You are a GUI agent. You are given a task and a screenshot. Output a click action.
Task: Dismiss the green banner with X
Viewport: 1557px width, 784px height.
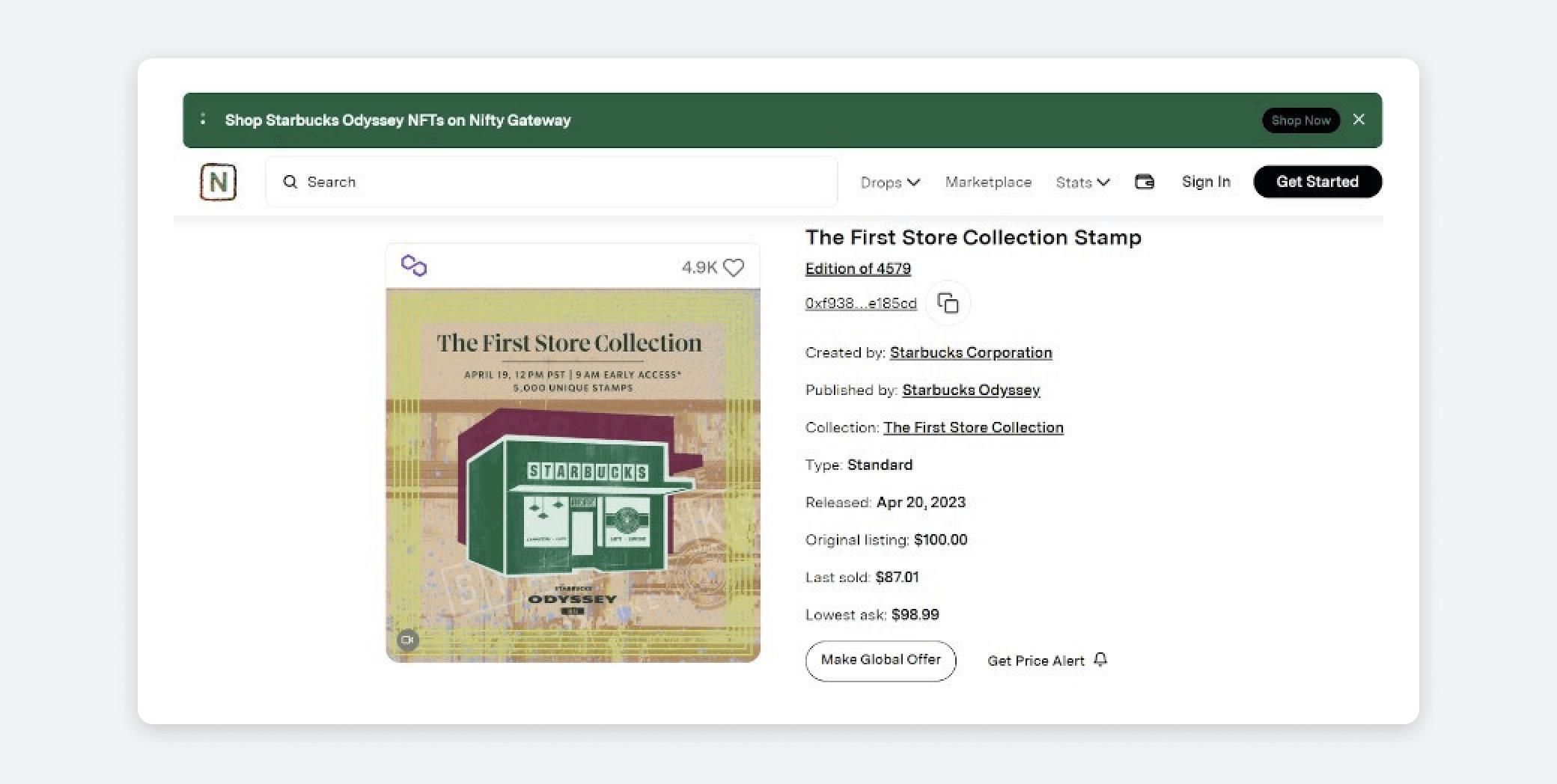(1359, 120)
